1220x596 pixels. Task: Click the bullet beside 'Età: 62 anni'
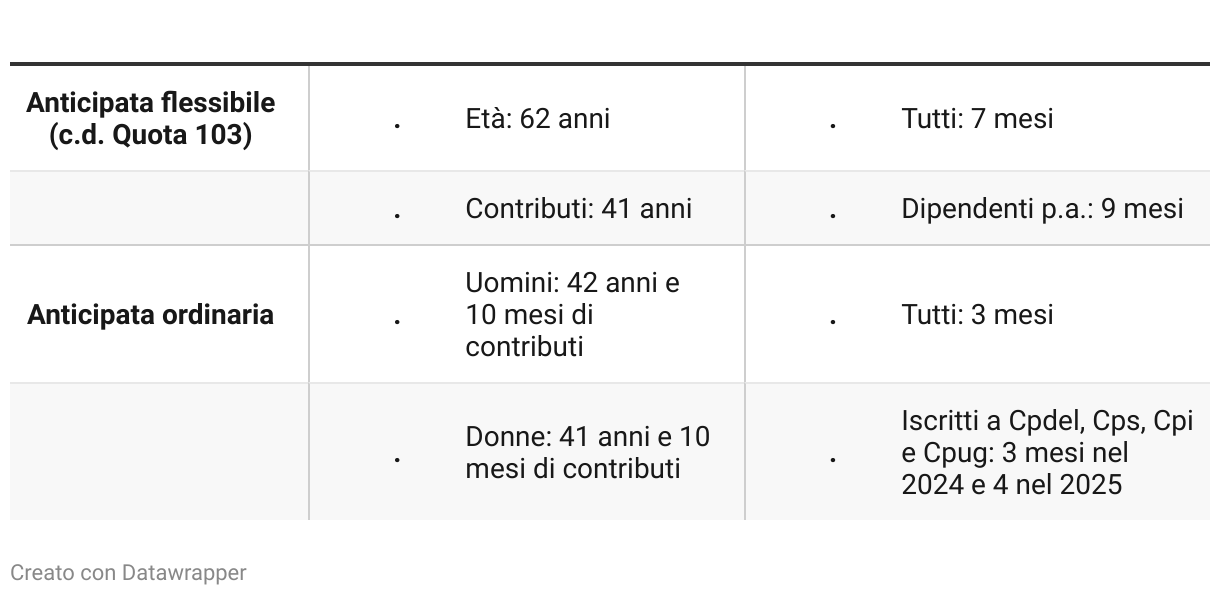(398, 126)
